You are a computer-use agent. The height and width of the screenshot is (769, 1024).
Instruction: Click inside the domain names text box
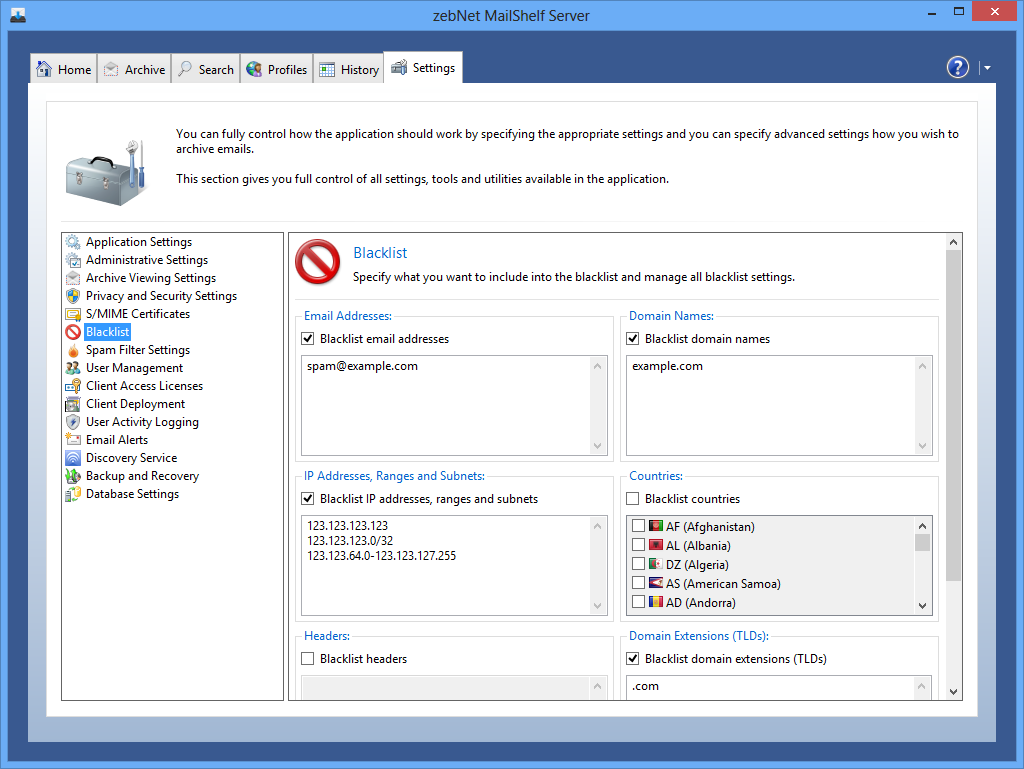coord(768,405)
